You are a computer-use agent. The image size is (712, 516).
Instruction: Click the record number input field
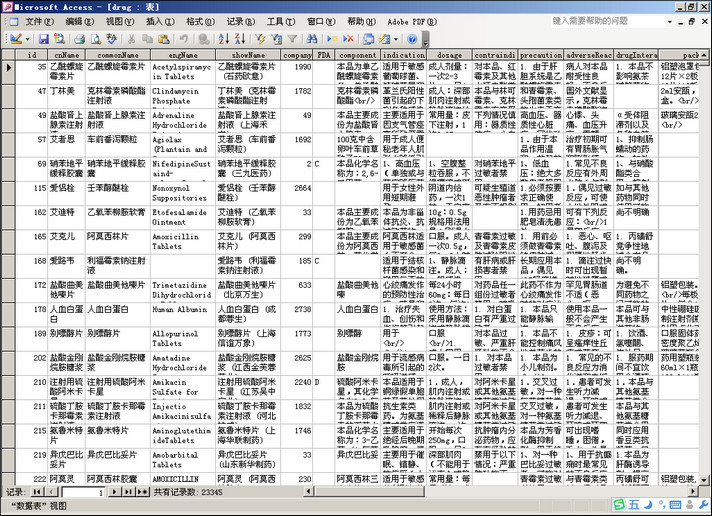(84, 492)
